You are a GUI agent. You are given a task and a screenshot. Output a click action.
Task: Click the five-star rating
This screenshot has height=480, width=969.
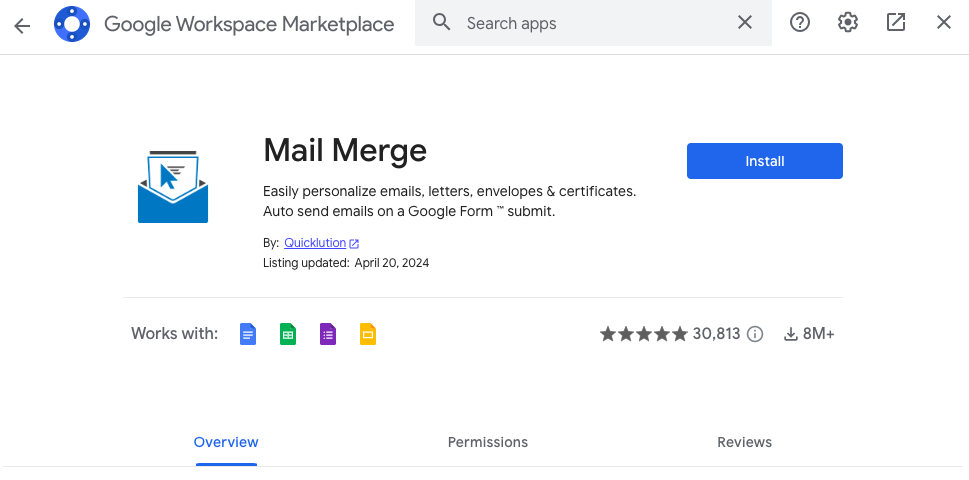pos(643,334)
